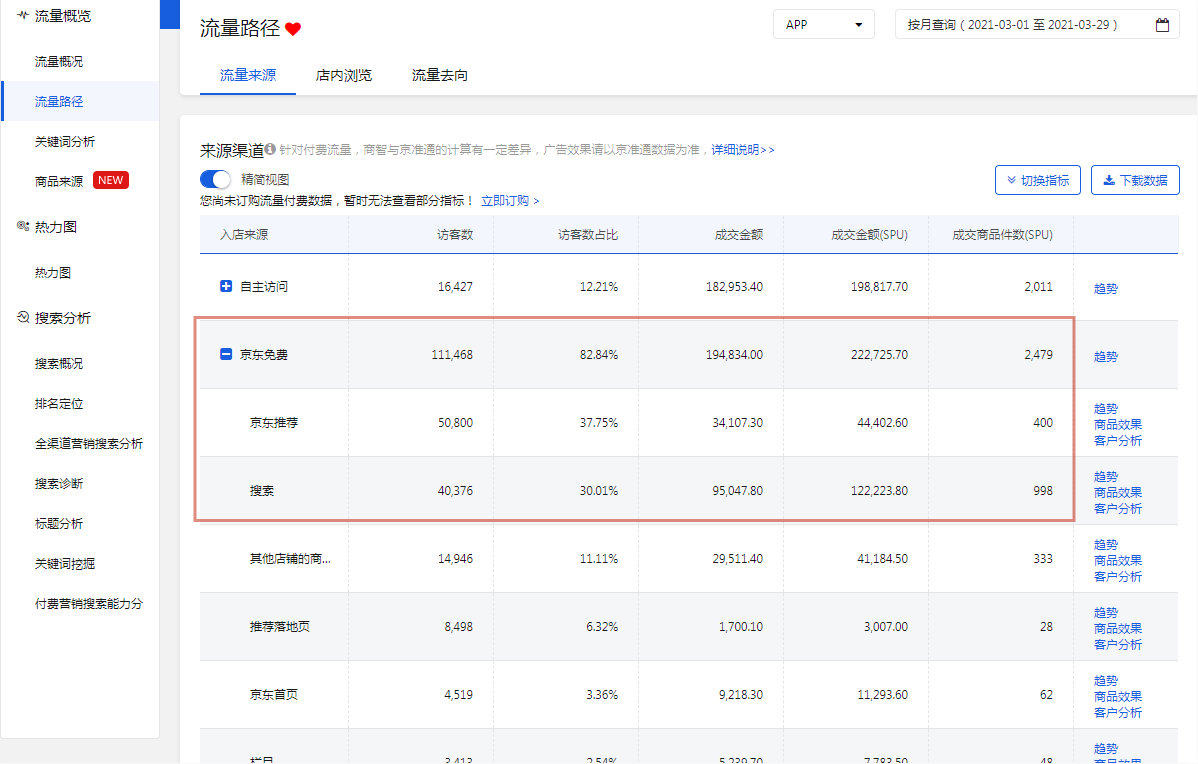Toggle the 精简视图 switch
1198x764 pixels.
[x=215, y=179]
